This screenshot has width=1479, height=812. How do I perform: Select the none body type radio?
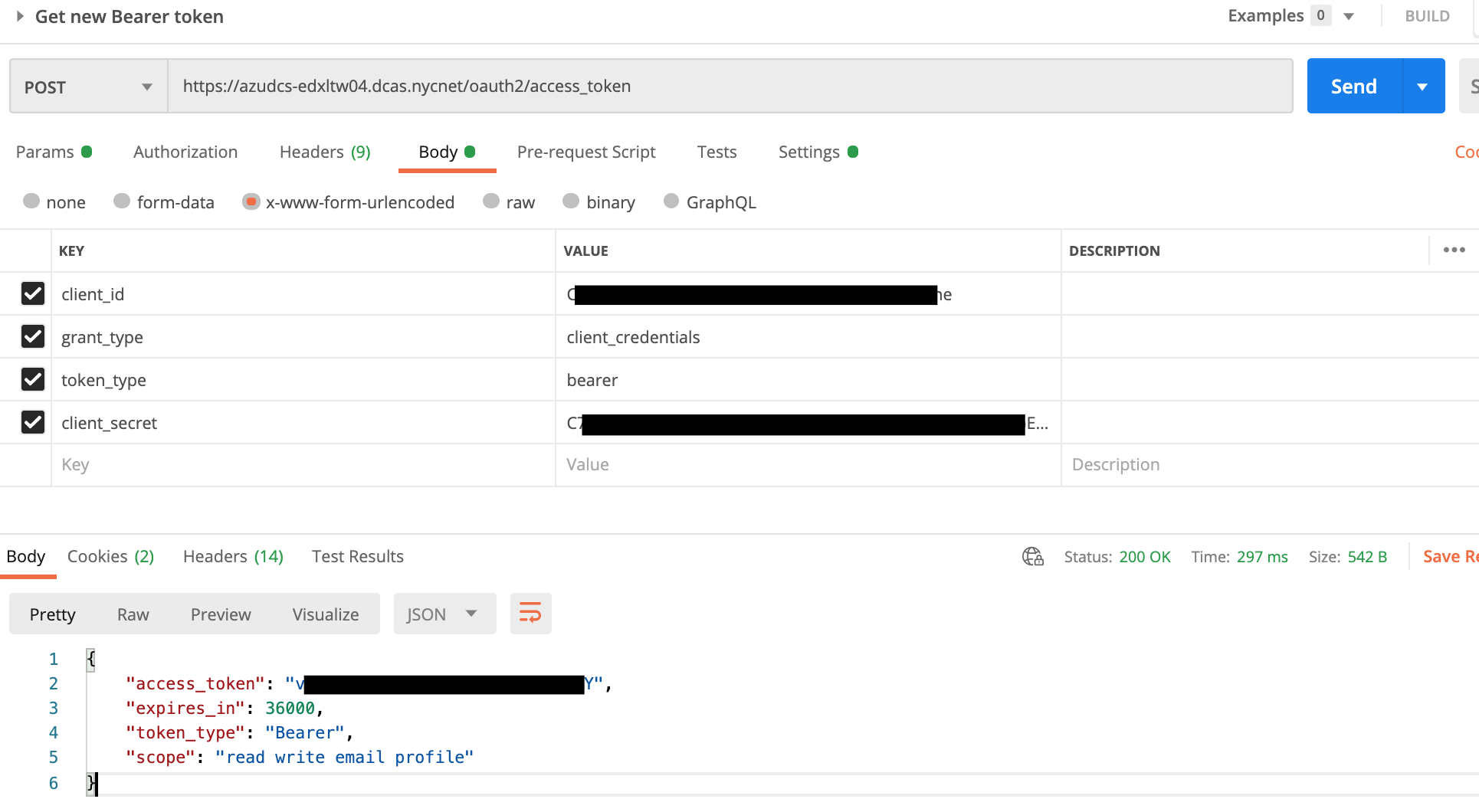coord(31,201)
